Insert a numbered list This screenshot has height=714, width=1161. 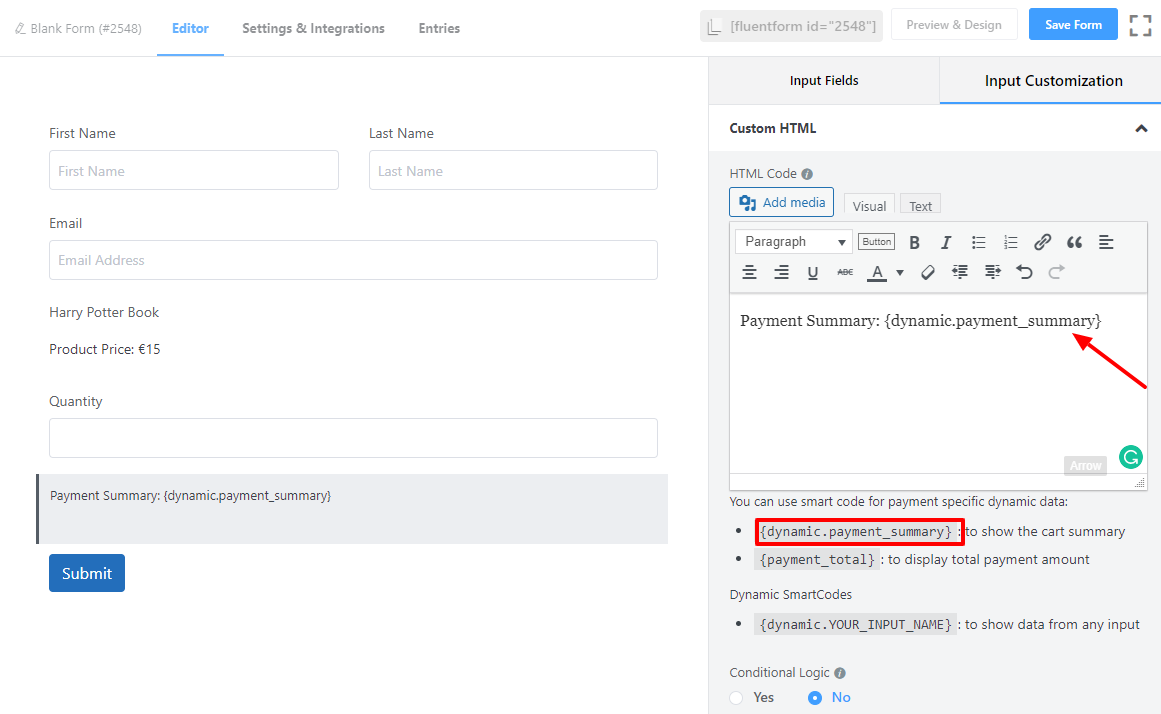tap(1011, 242)
